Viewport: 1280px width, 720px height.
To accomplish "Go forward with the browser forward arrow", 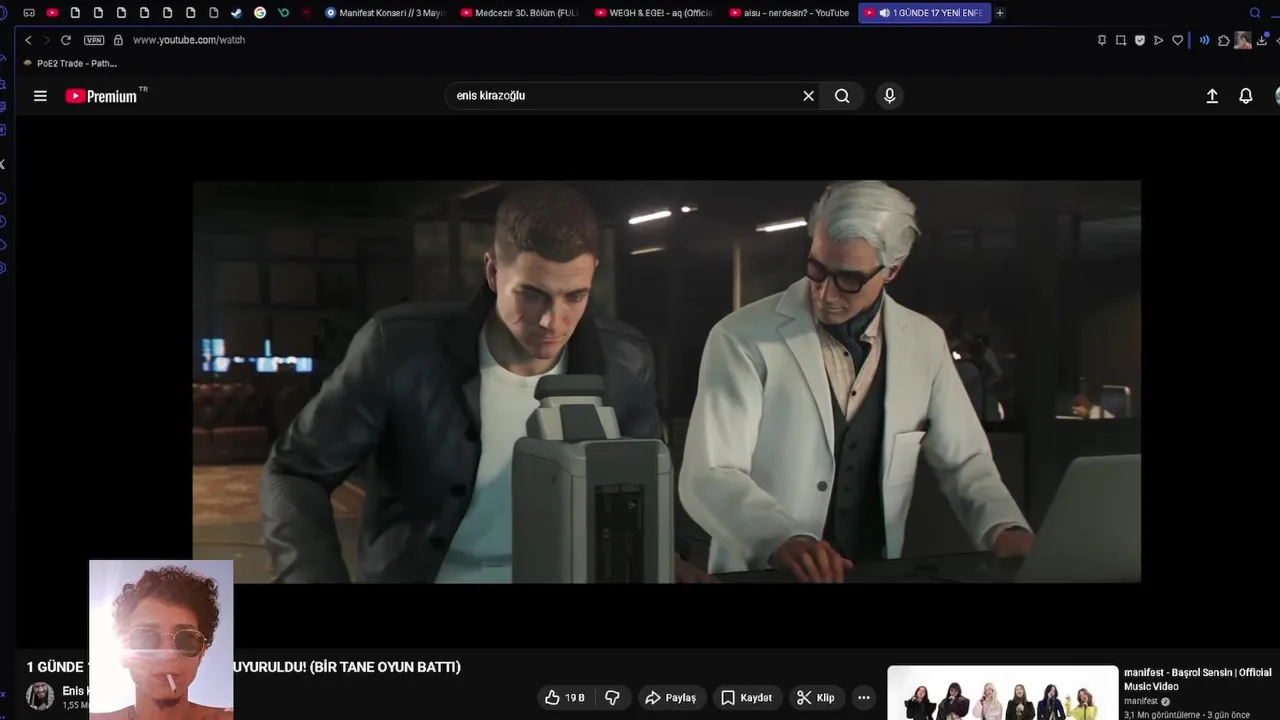I will tap(45, 40).
